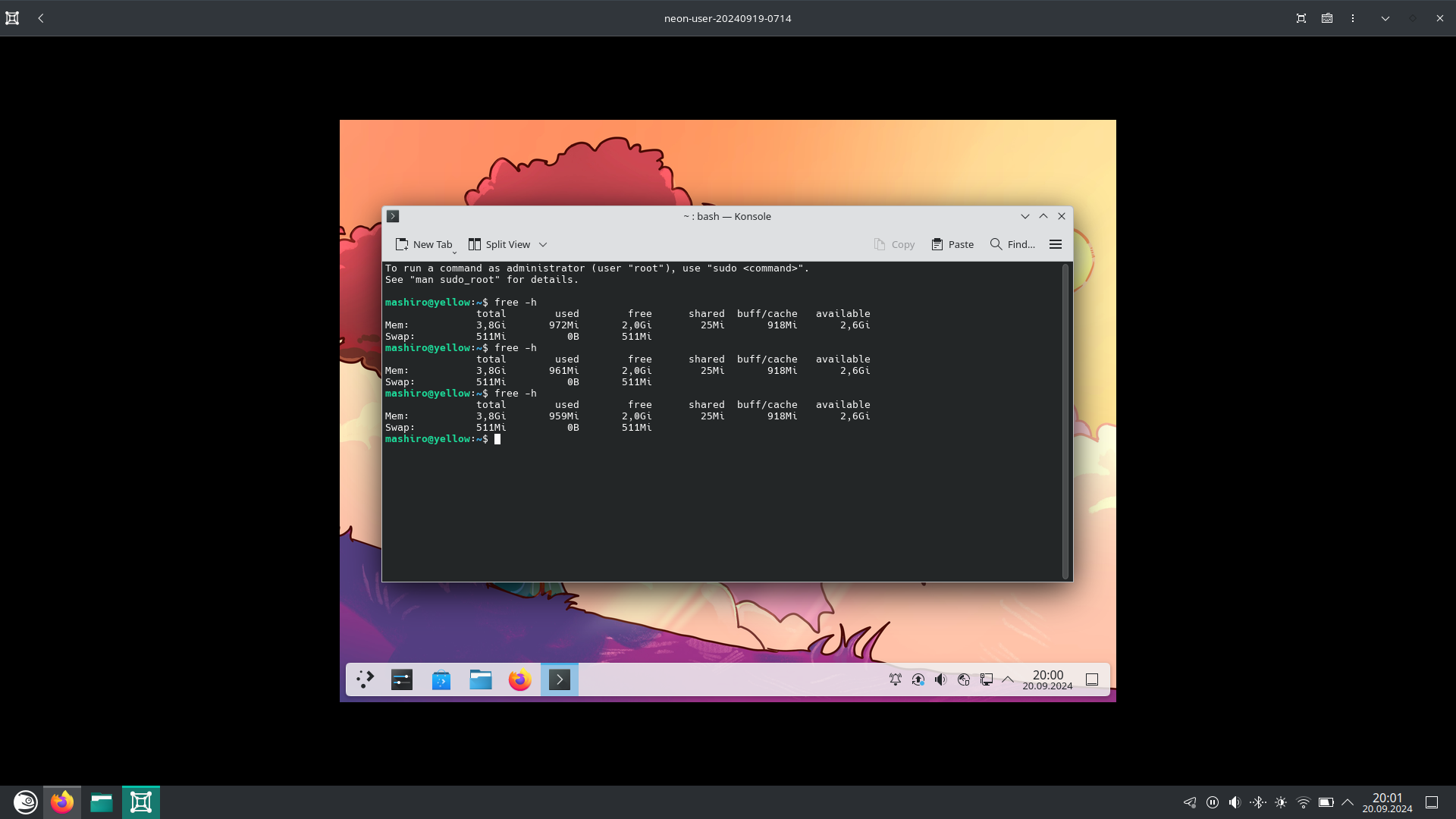
Task: Expand hidden host tray icons arrow
Action: click(1348, 802)
